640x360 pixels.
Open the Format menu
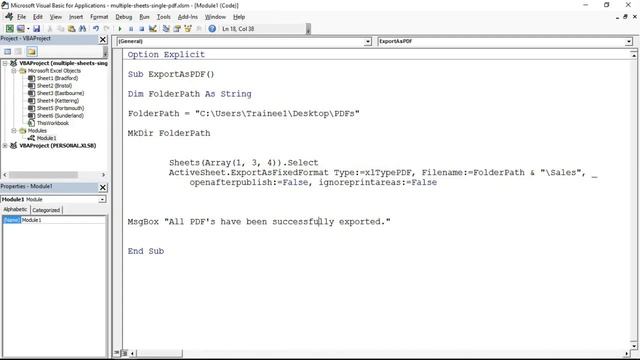(99, 17)
